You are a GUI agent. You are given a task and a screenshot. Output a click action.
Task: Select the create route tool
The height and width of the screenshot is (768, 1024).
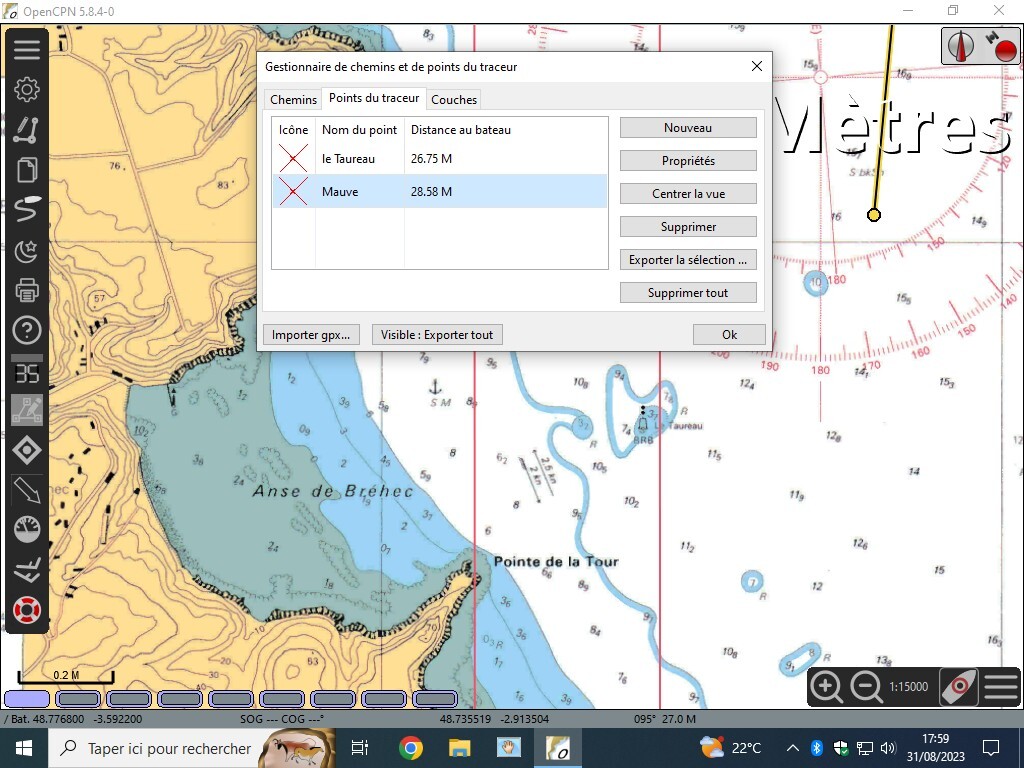pos(27,129)
